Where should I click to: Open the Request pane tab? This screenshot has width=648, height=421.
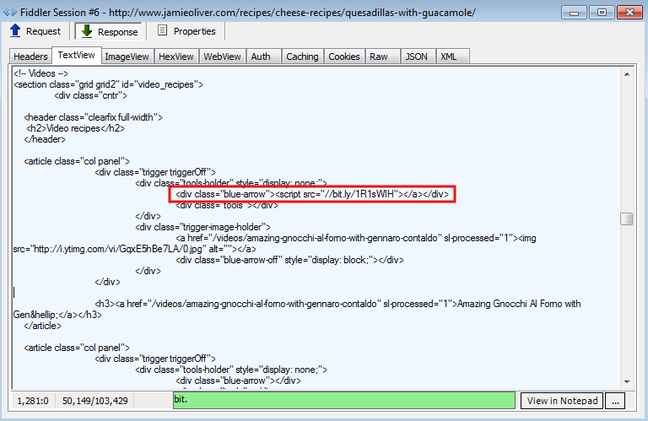point(36,31)
